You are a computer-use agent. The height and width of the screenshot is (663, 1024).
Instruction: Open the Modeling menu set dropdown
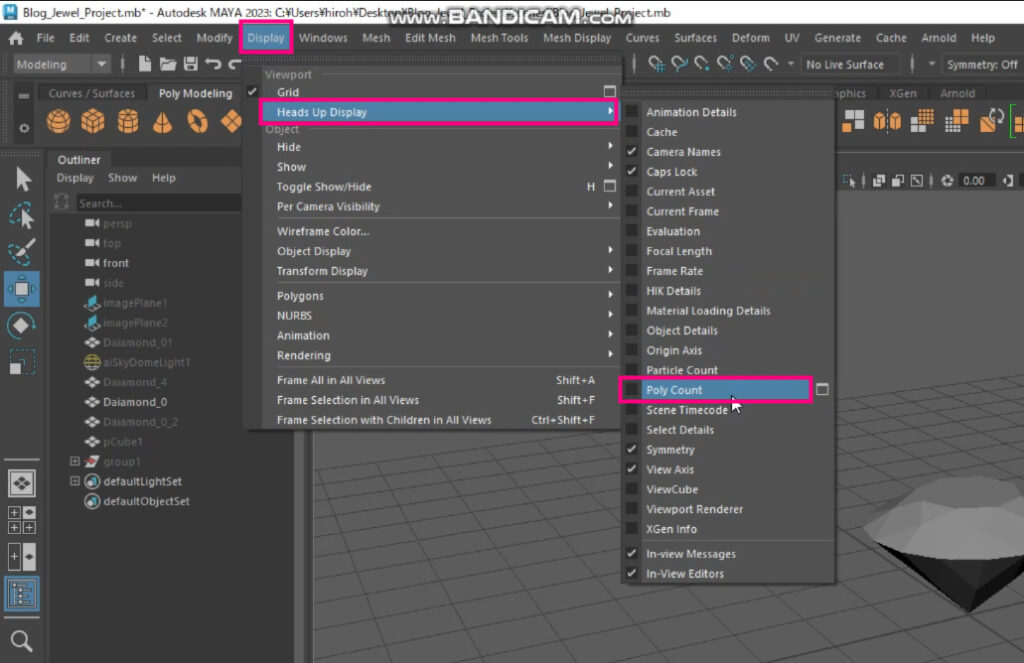tap(61, 64)
